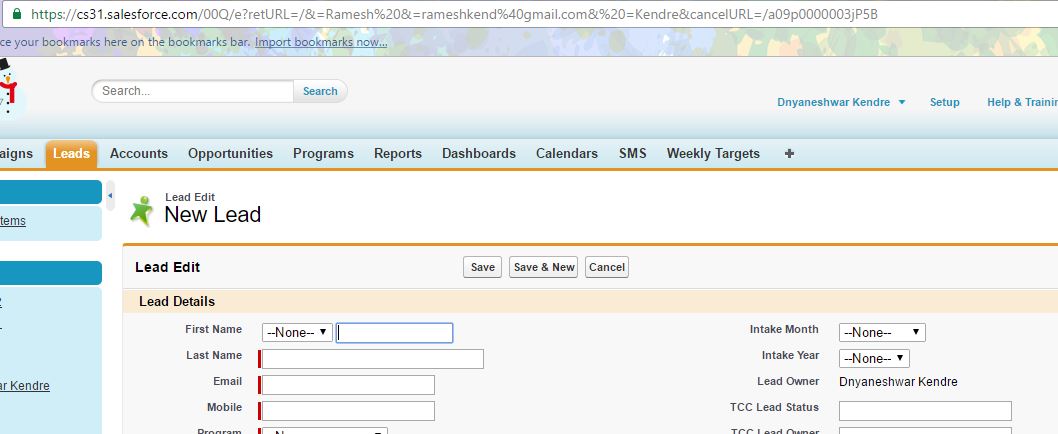Open the Program dropdown
Image resolution: width=1058 pixels, height=434 pixels.
pyautogui.click(x=325, y=431)
